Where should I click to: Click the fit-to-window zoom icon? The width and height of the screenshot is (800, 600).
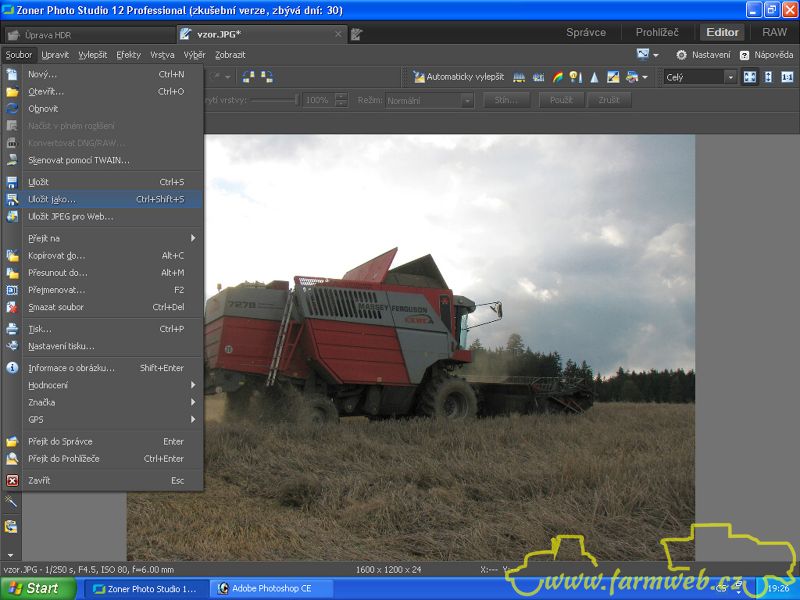(x=750, y=77)
